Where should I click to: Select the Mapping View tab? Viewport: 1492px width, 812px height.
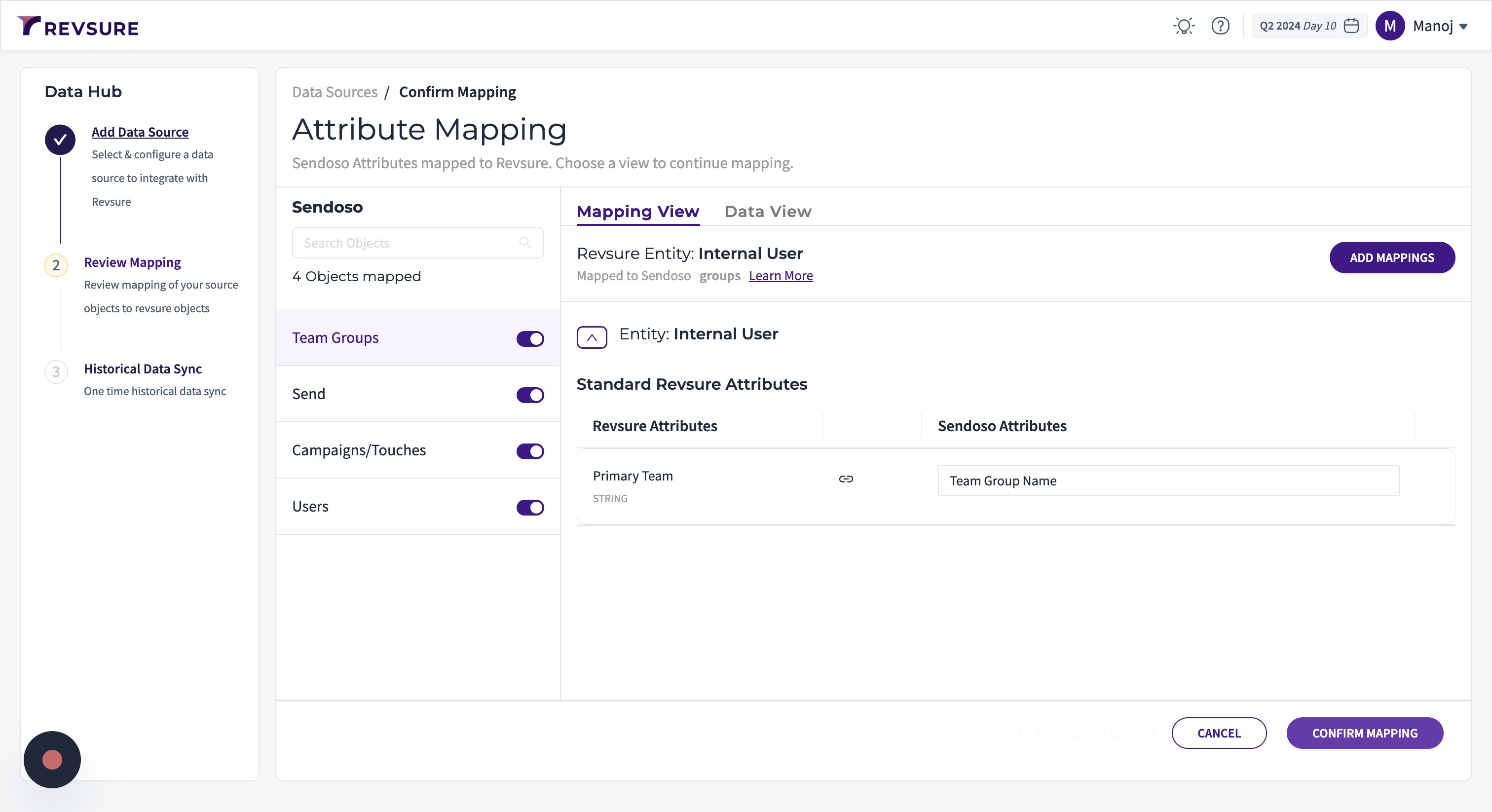click(637, 212)
